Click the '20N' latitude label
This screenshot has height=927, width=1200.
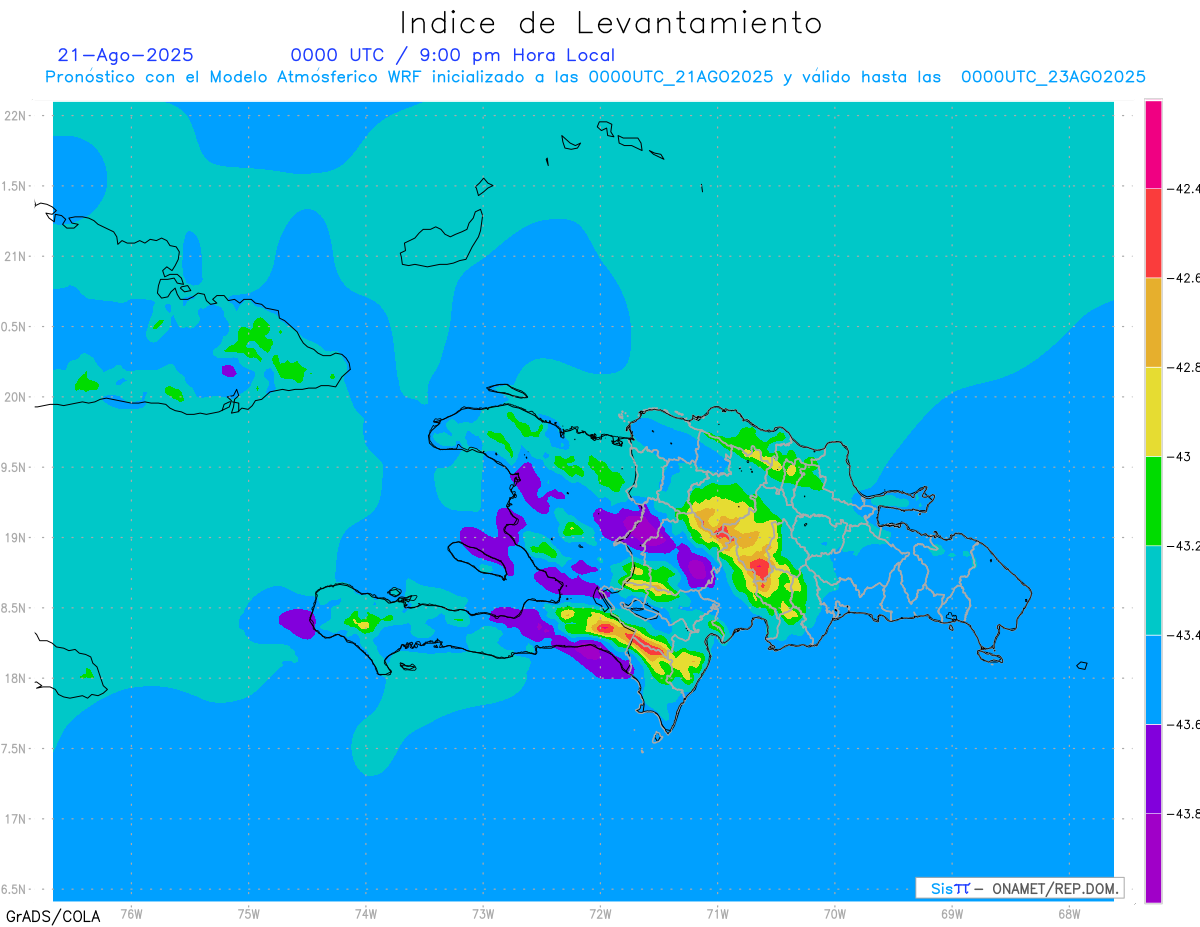coord(17,397)
